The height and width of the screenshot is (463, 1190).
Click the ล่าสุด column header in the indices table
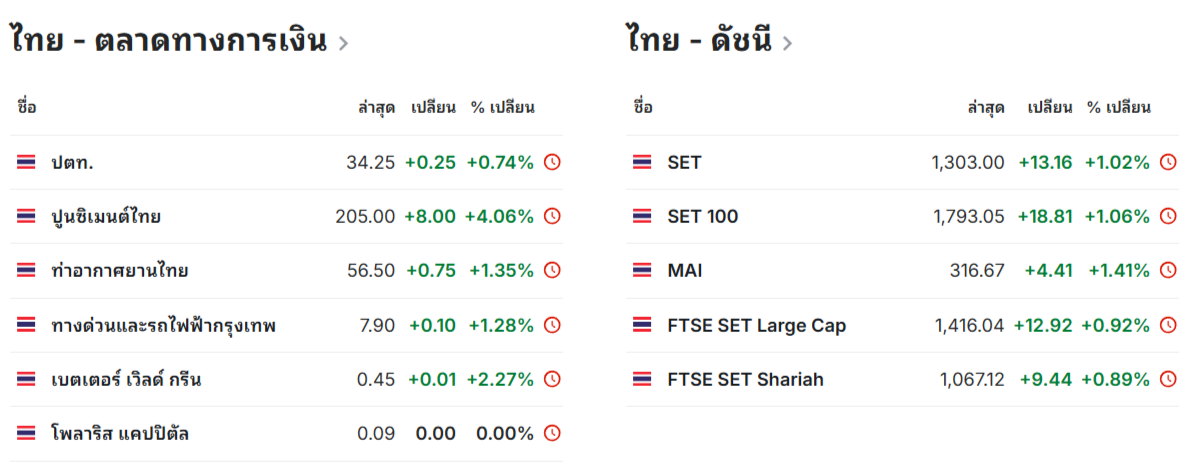985,107
